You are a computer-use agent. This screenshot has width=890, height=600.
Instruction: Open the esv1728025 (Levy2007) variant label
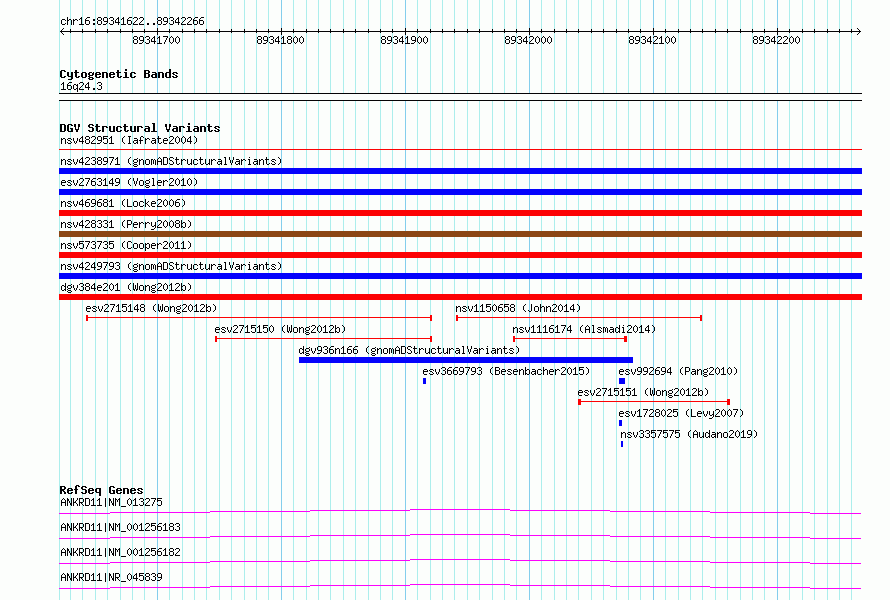click(x=681, y=413)
